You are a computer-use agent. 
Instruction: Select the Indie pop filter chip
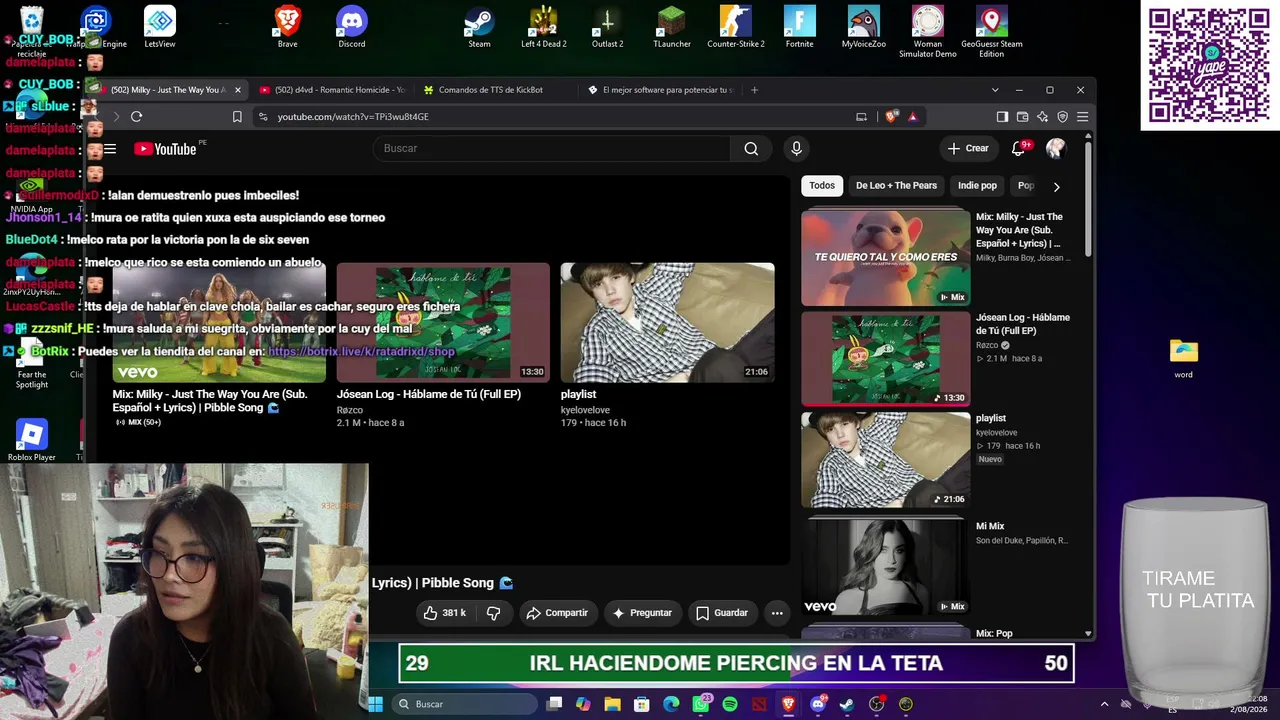tap(977, 186)
